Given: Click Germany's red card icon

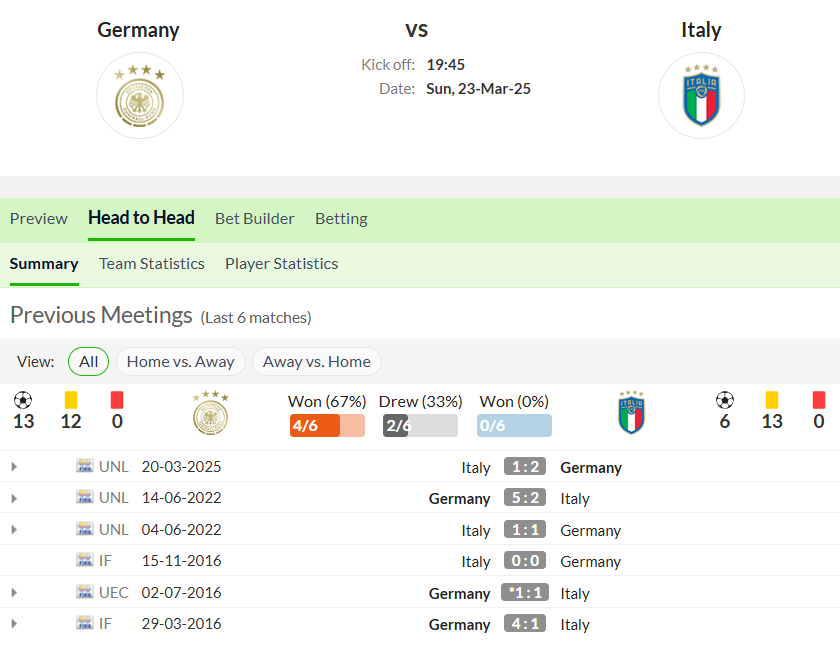Looking at the screenshot, I should click(x=117, y=400).
